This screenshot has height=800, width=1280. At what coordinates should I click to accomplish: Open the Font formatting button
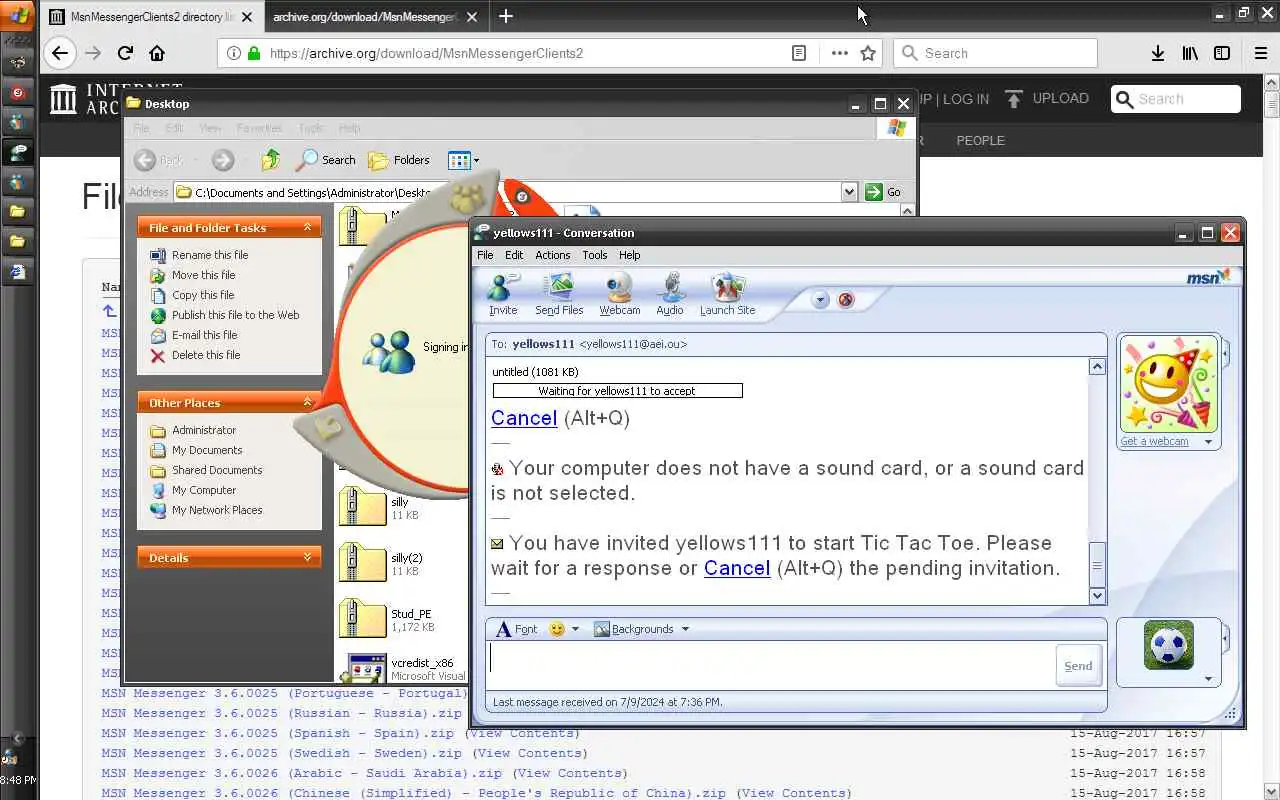516,629
